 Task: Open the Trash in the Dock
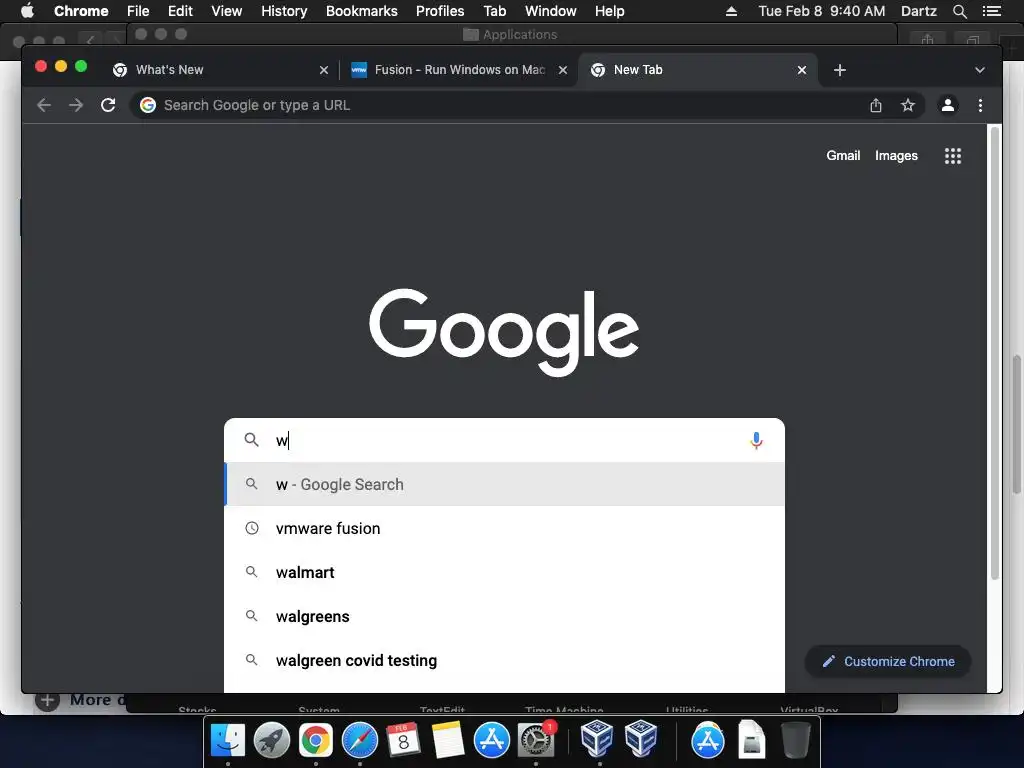(x=796, y=741)
